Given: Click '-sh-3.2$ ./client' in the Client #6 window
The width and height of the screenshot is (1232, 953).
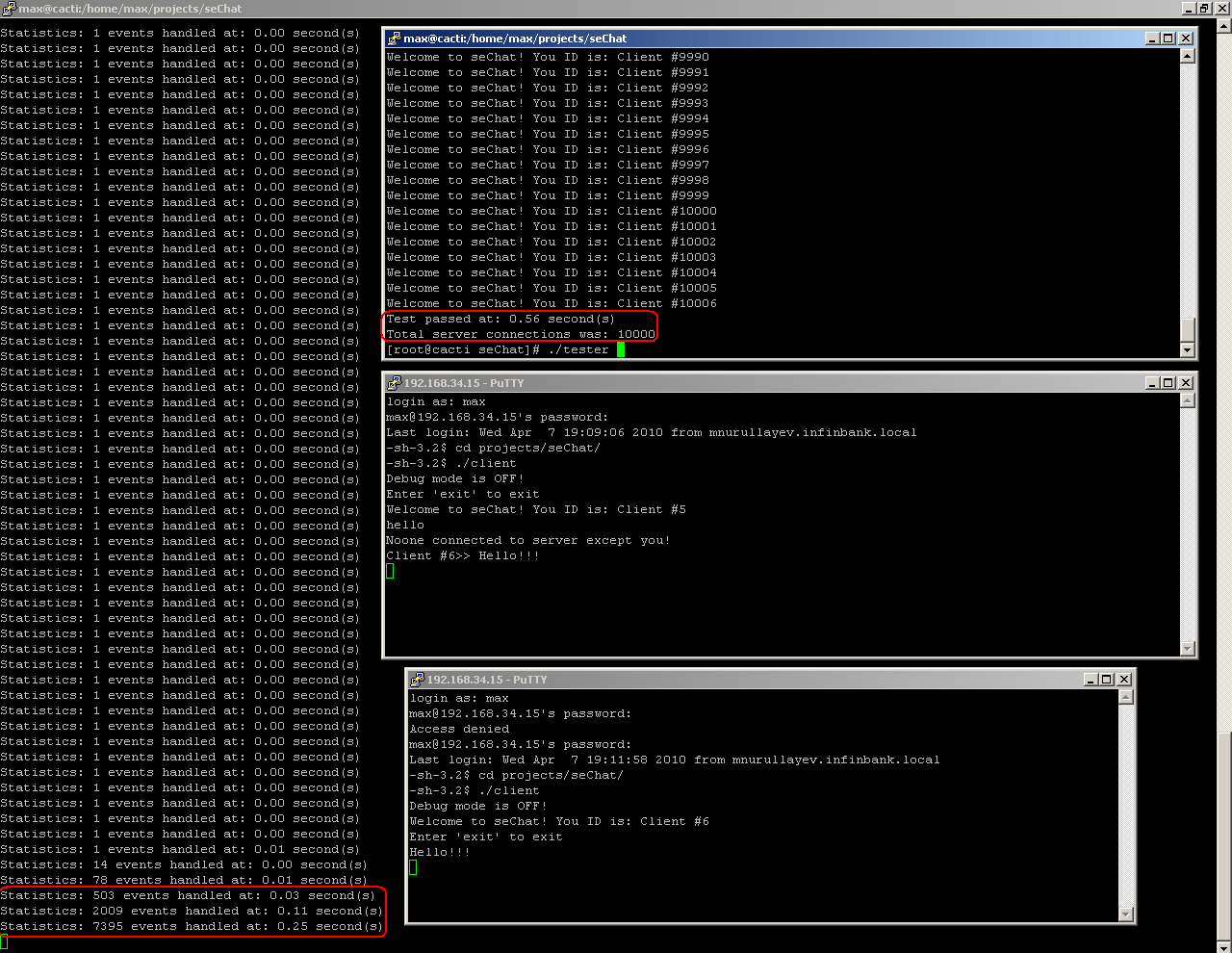Looking at the screenshot, I should (x=475, y=790).
